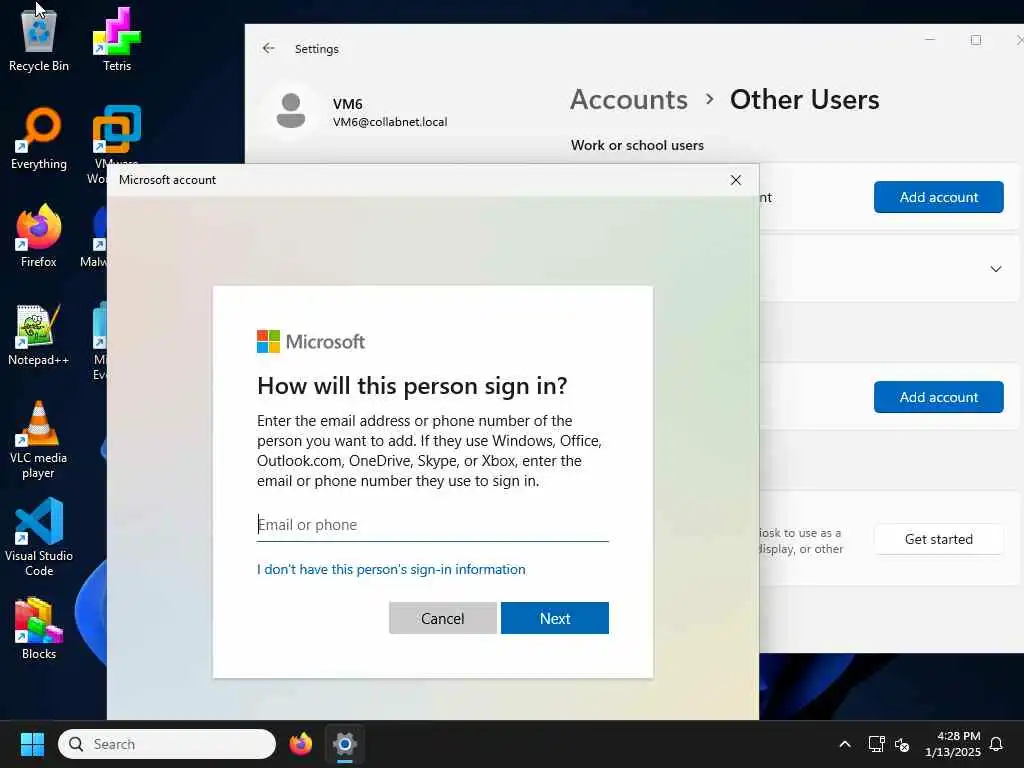Image resolution: width=1024 pixels, height=768 pixels.
Task: Click the Windows Start button
Action: 32,744
